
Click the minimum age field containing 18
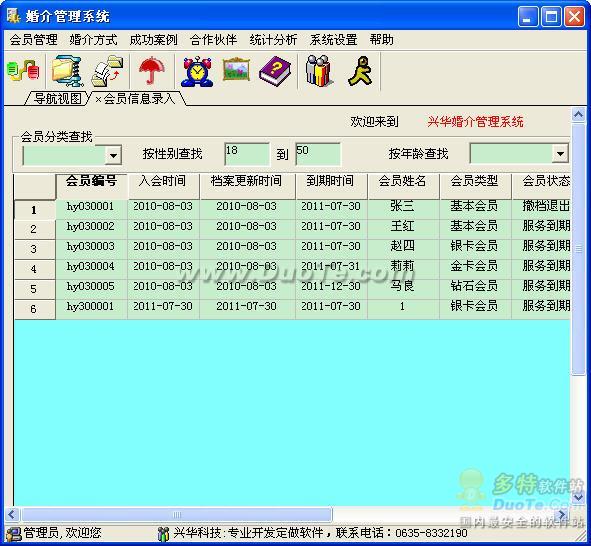coord(247,154)
